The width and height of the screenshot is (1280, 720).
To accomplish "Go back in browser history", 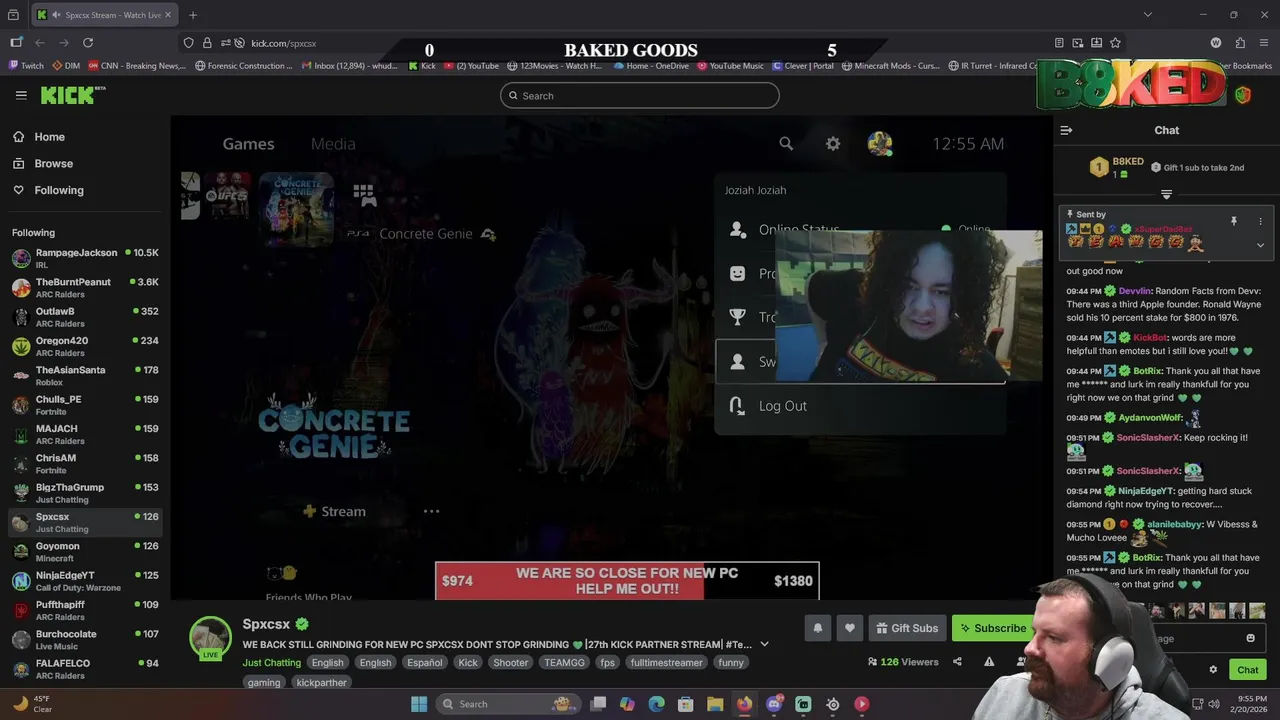I will pos(40,43).
